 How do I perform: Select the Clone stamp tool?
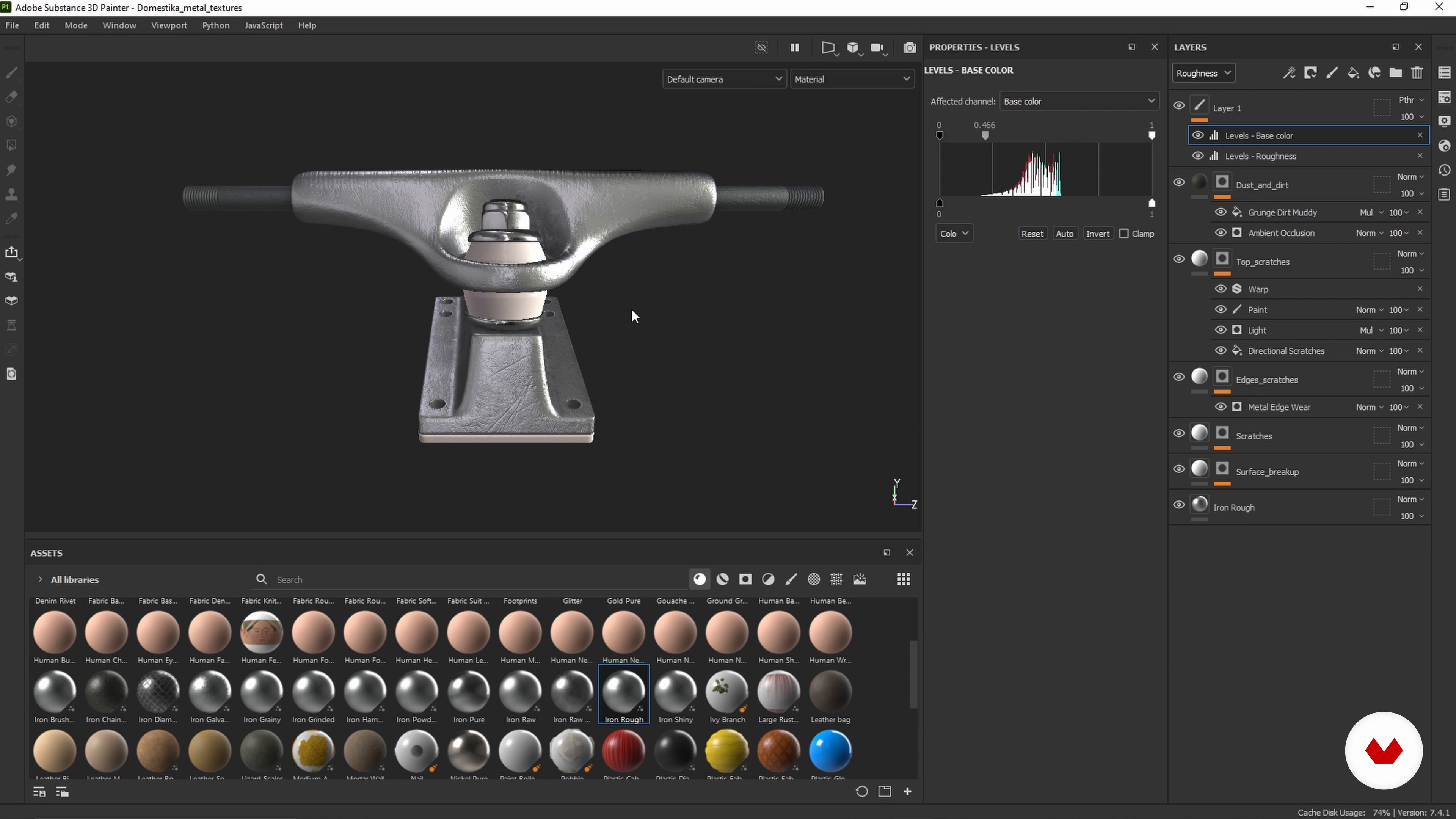(11, 194)
